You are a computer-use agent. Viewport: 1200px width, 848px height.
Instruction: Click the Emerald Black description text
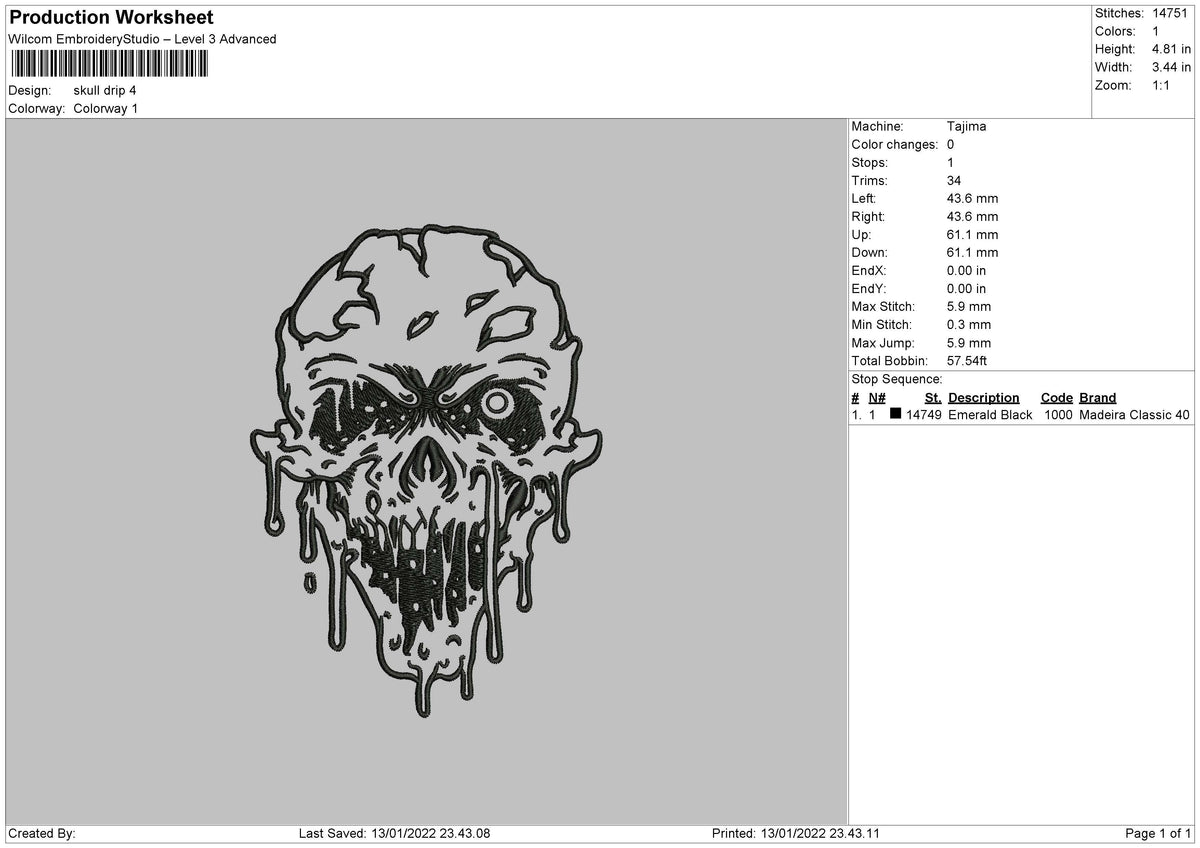(x=990, y=414)
